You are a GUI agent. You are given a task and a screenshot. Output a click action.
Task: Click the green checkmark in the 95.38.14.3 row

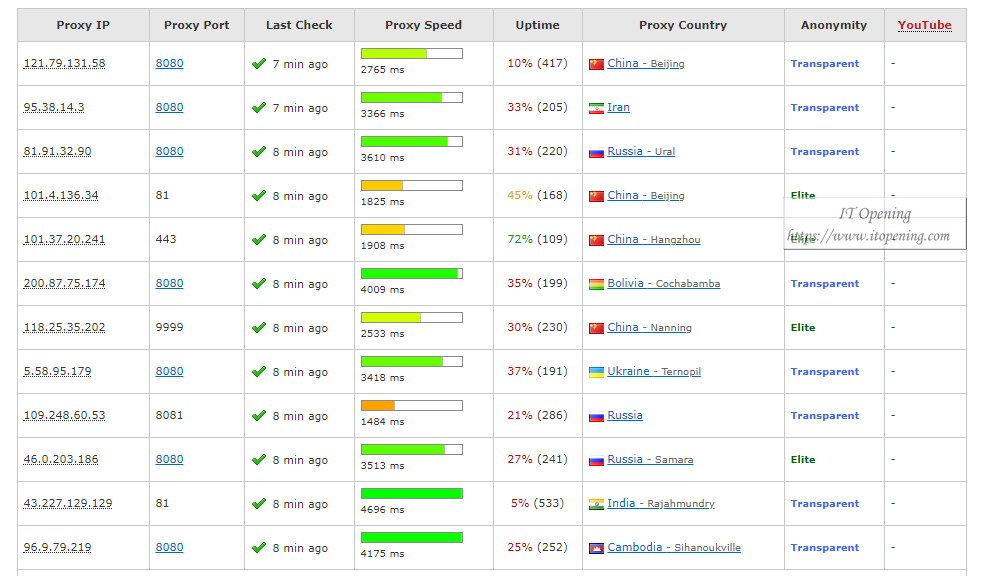point(259,108)
